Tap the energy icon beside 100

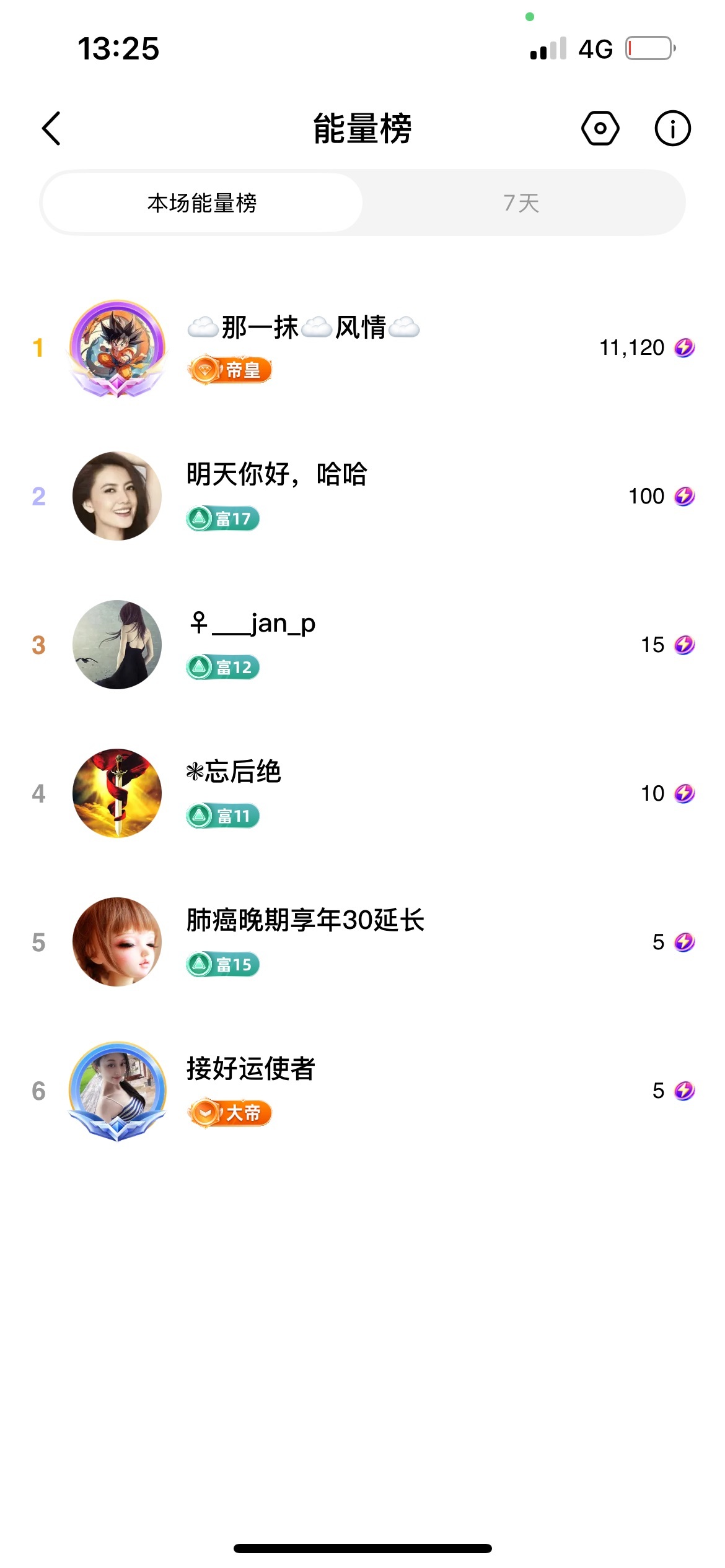[684, 496]
